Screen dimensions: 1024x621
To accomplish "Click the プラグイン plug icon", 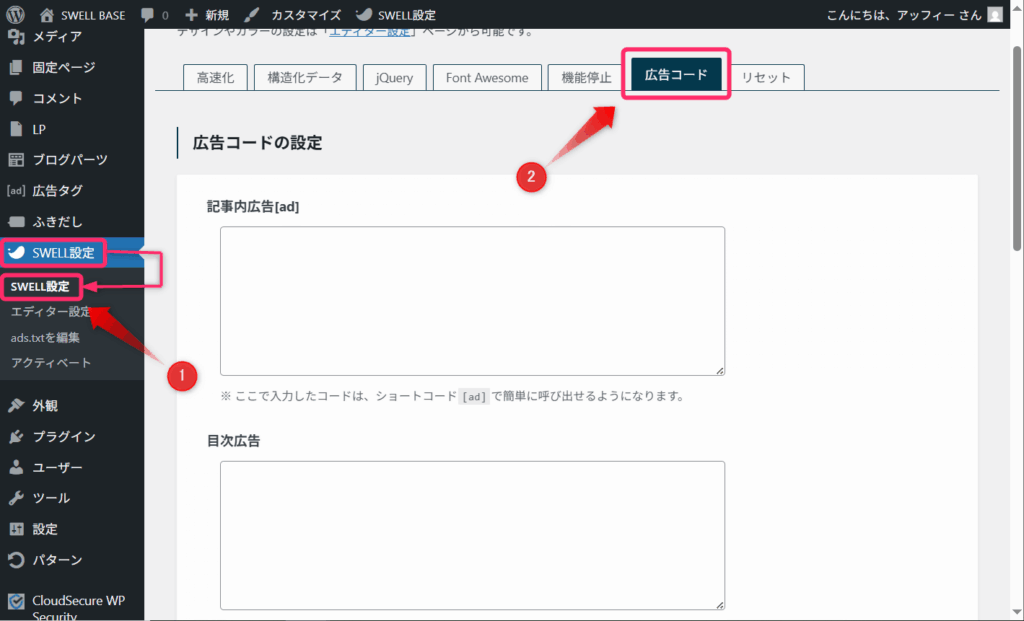I will tap(16, 436).
